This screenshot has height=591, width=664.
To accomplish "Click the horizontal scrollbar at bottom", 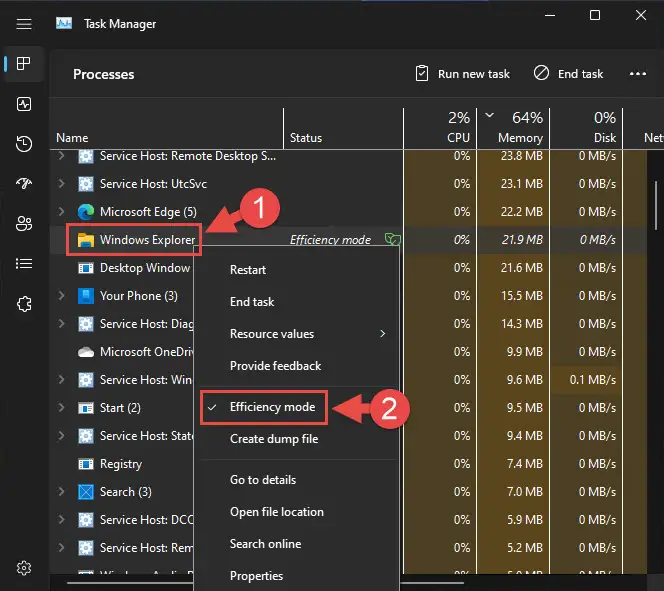I will [265, 583].
